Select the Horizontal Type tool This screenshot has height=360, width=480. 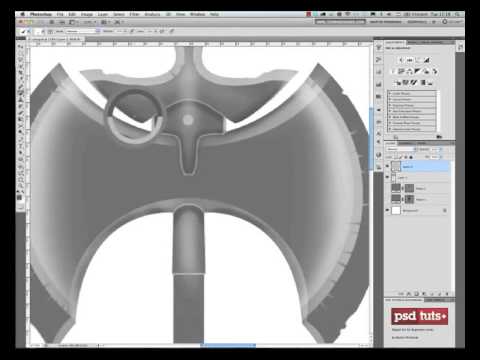21,146
